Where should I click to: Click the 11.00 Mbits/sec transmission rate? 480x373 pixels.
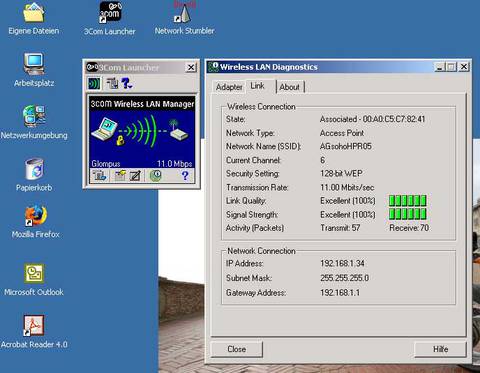pyautogui.click(x=347, y=187)
